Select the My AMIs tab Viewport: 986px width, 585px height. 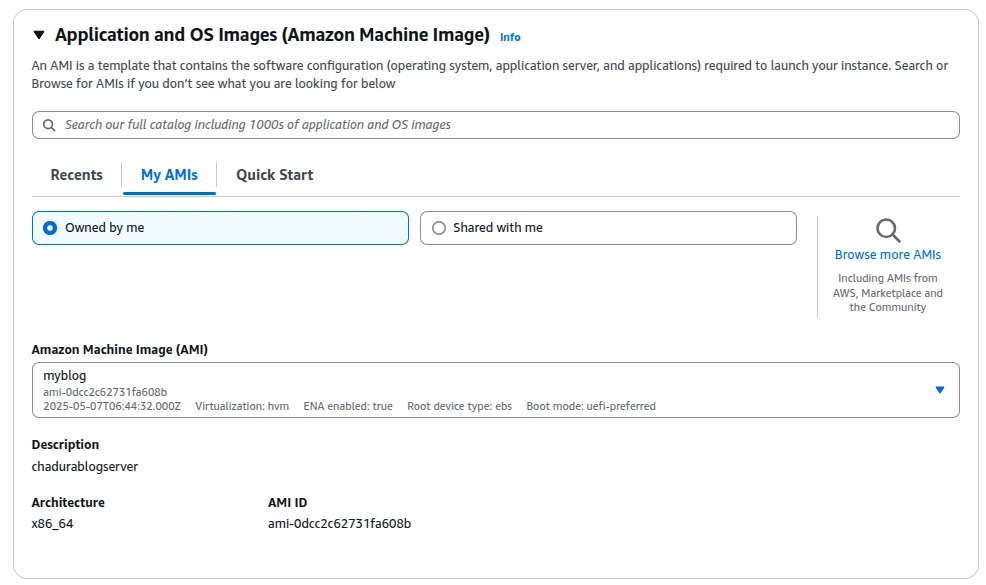click(x=169, y=174)
